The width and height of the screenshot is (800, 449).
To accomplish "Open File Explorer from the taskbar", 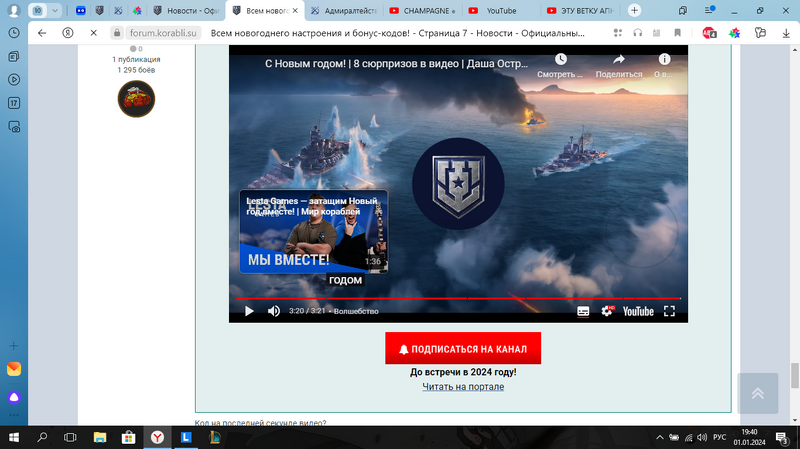I will (x=99, y=437).
